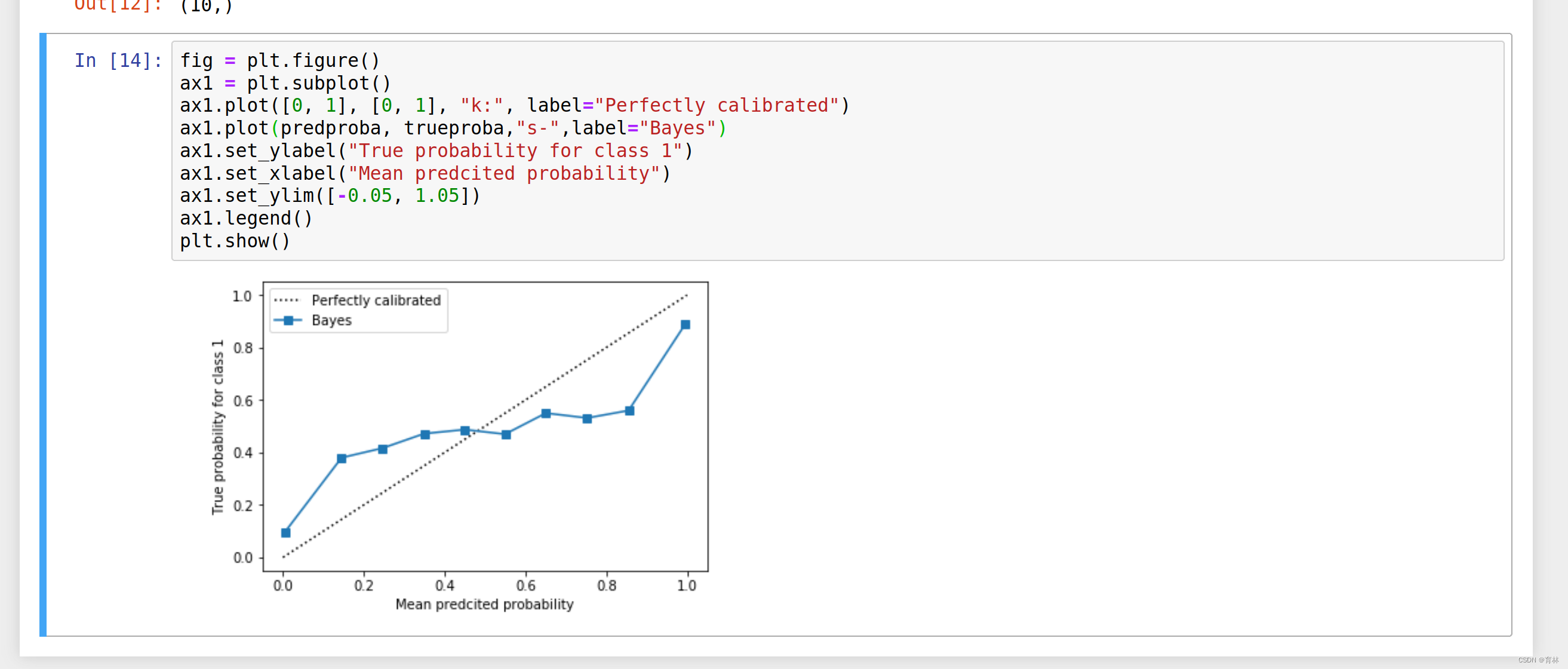Click the ax1.set_ylabel code line
1568x669 pixels.
(436, 151)
